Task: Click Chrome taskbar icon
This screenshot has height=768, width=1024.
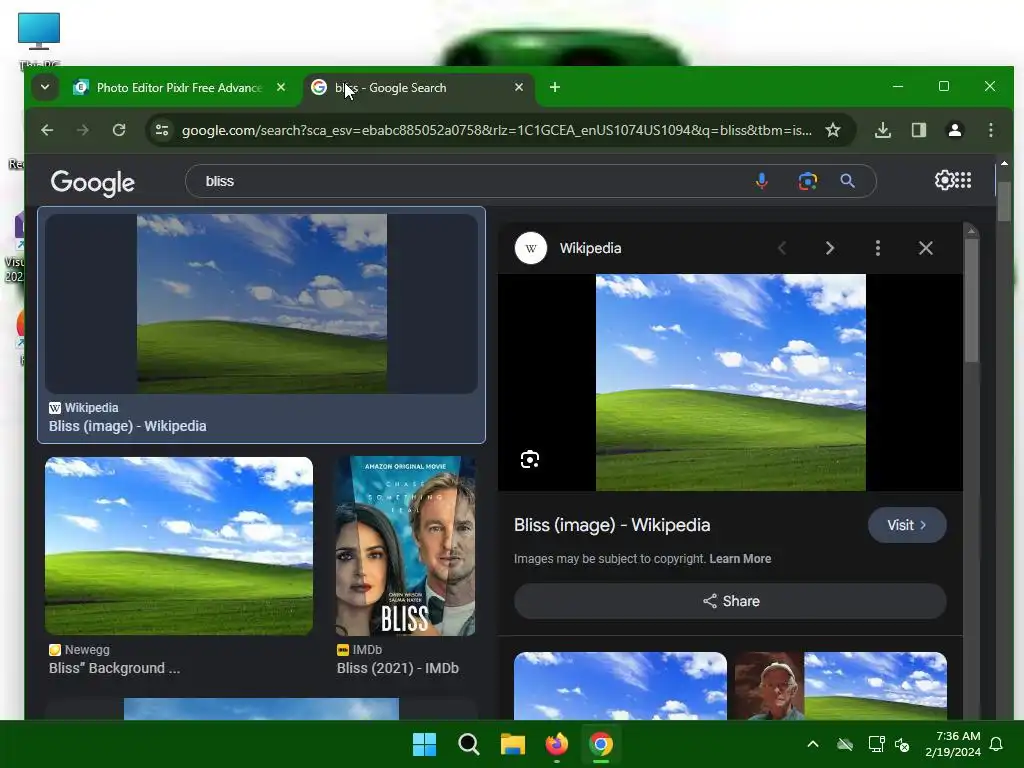Action: point(601,744)
